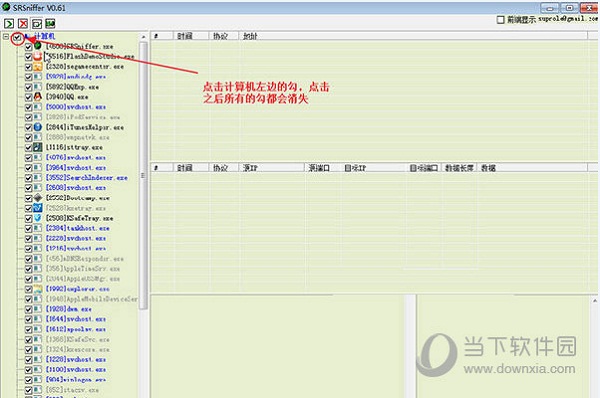The image size is (600, 398).
Task: Click the diamond icon beside [2552]Bootcamp.exe
Action: tap(38, 198)
